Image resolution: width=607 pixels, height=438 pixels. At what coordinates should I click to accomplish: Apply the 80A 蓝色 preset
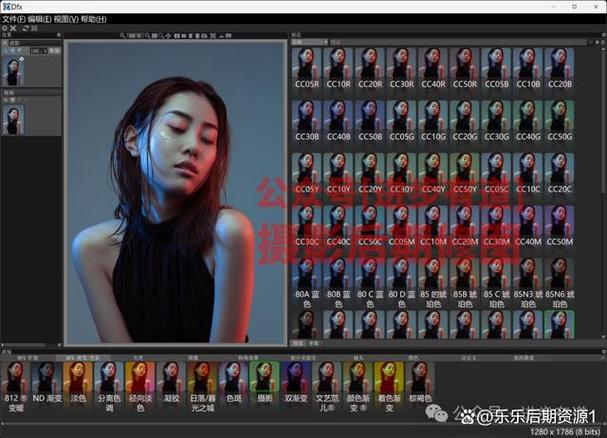(x=307, y=283)
